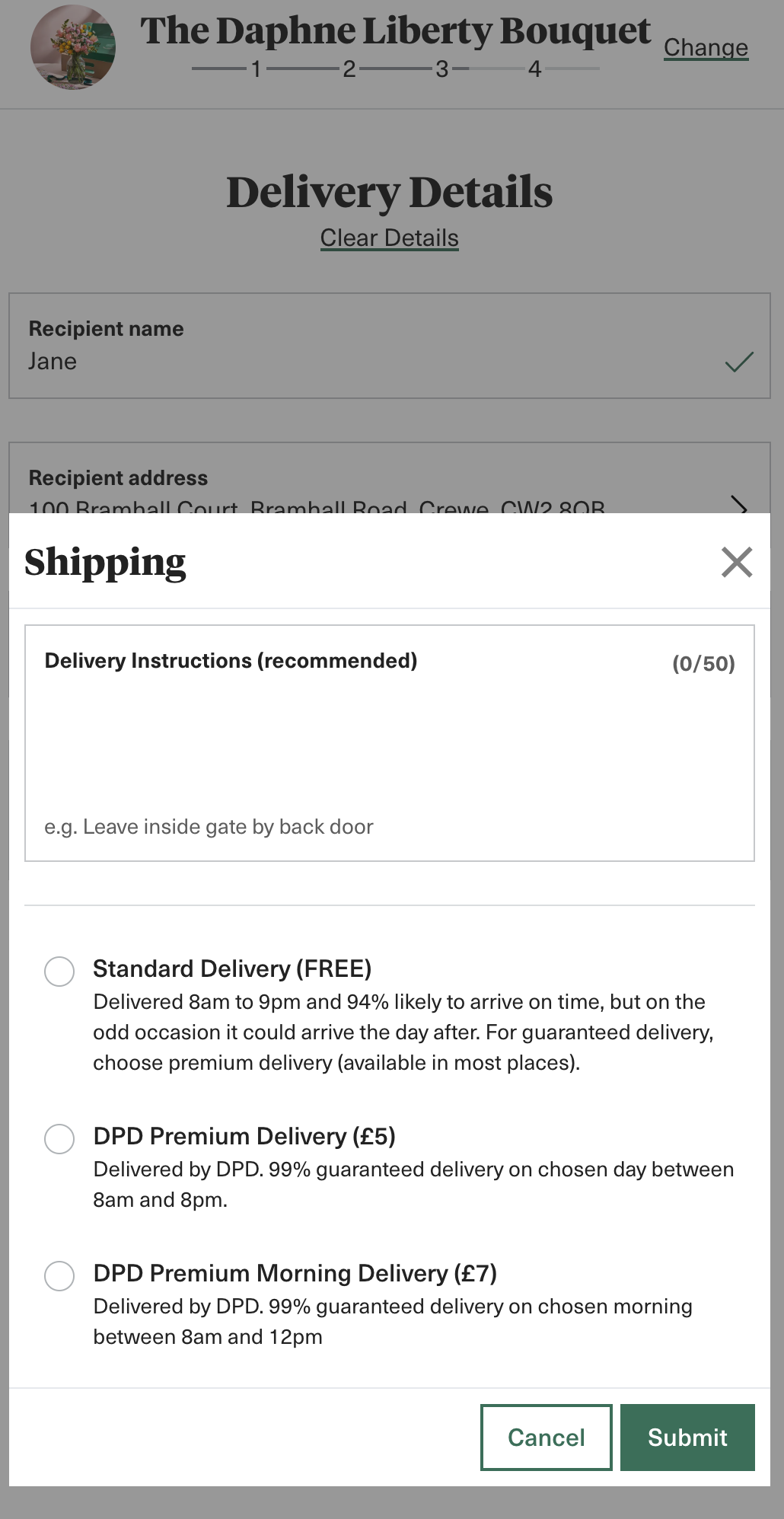Click The Daphne Liberty Bouquet title
Image resolution: width=784 pixels, height=1519 pixels.
[x=396, y=32]
